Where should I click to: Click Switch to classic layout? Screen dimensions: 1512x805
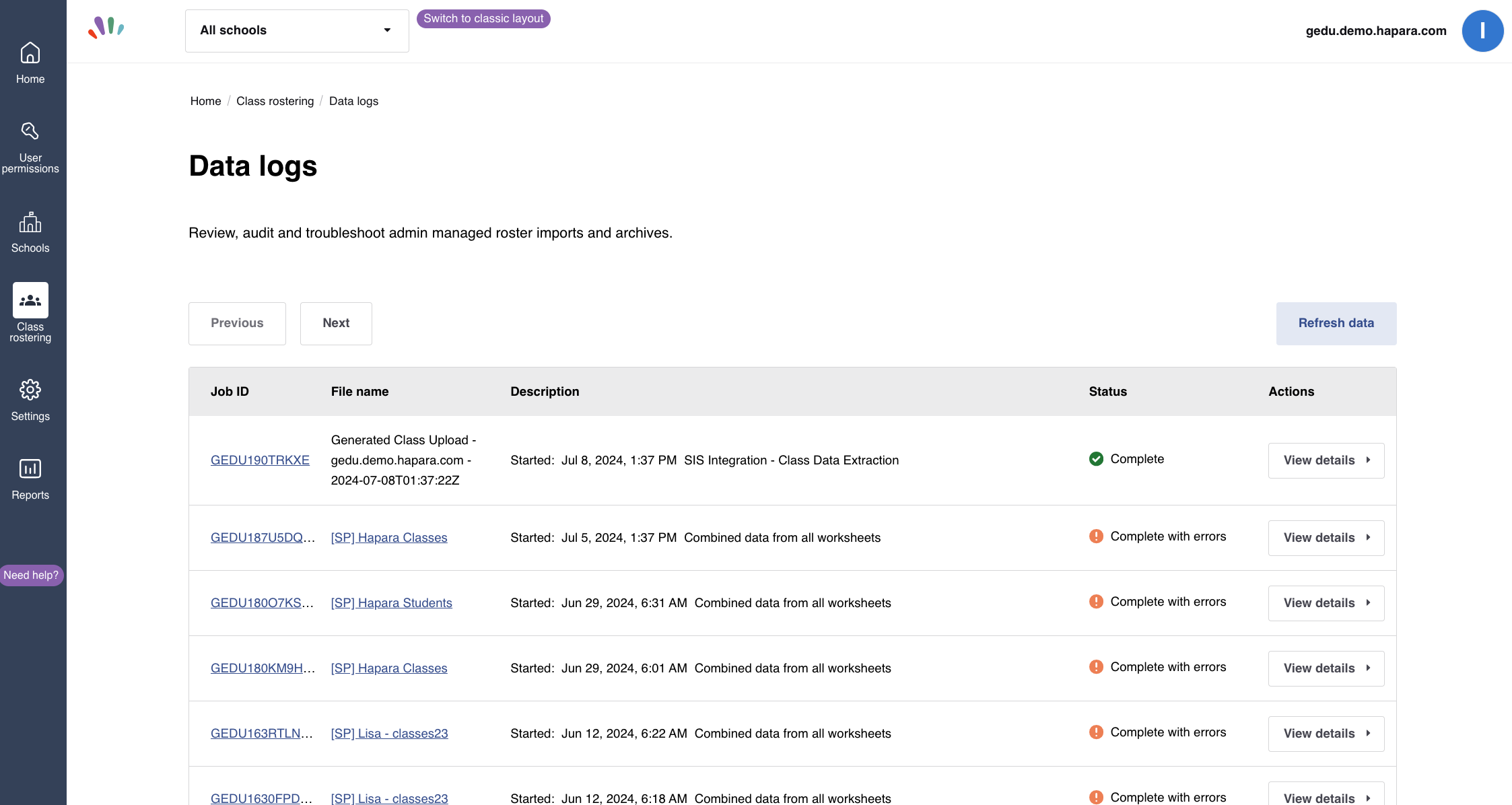coord(483,19)
